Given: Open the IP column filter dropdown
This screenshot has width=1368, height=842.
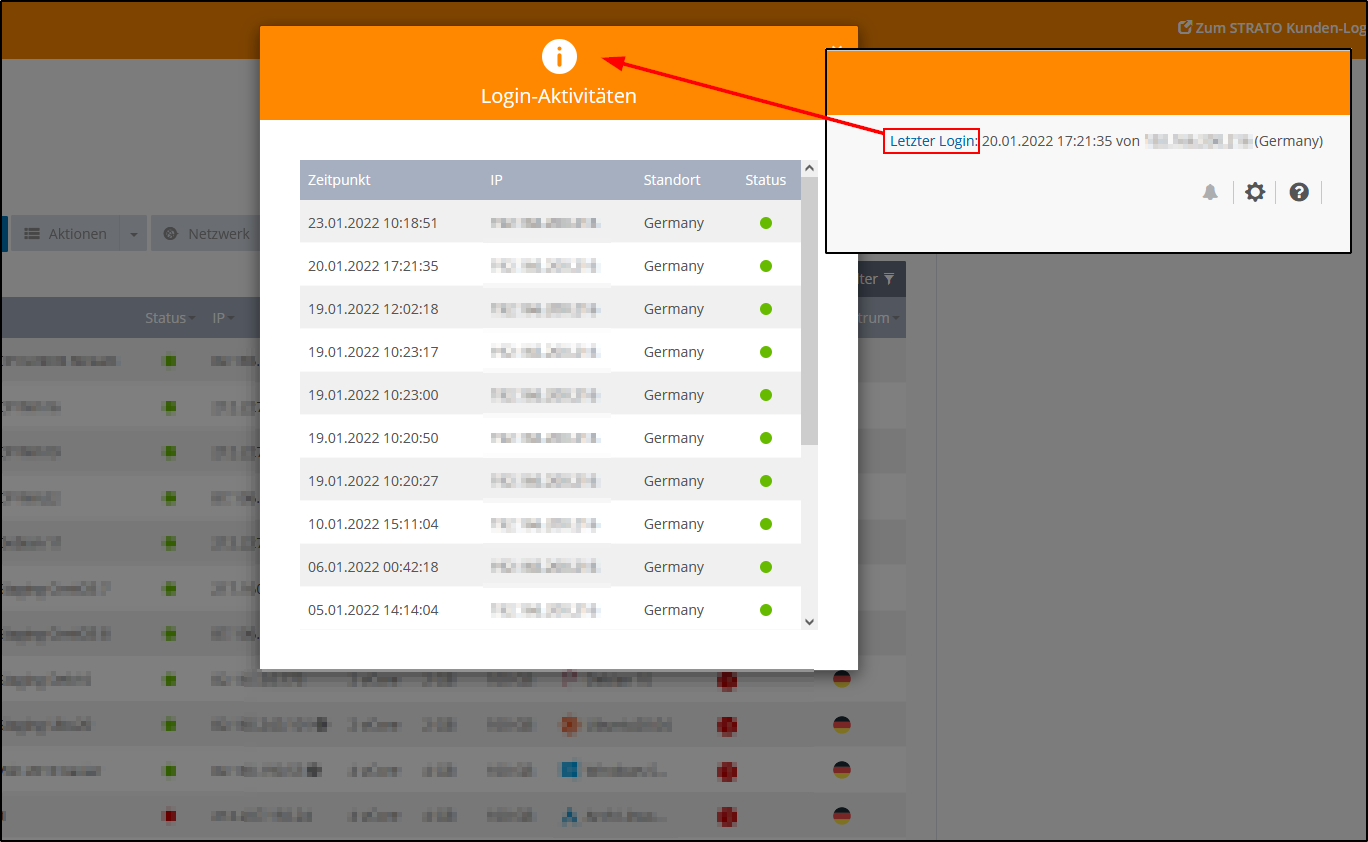Looking at the screenshot, I should coord(233,317).
